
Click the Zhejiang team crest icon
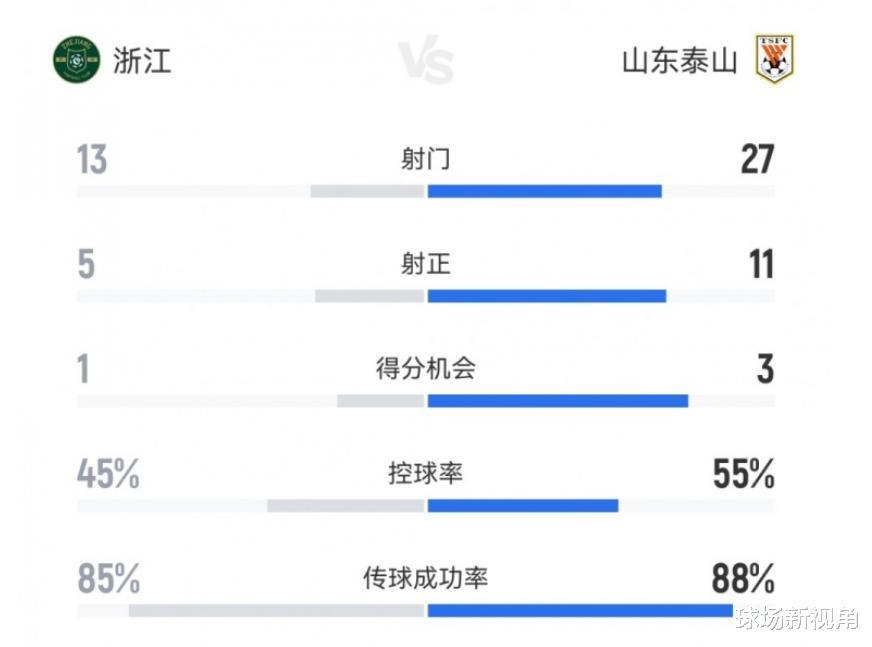coord(77,59)
